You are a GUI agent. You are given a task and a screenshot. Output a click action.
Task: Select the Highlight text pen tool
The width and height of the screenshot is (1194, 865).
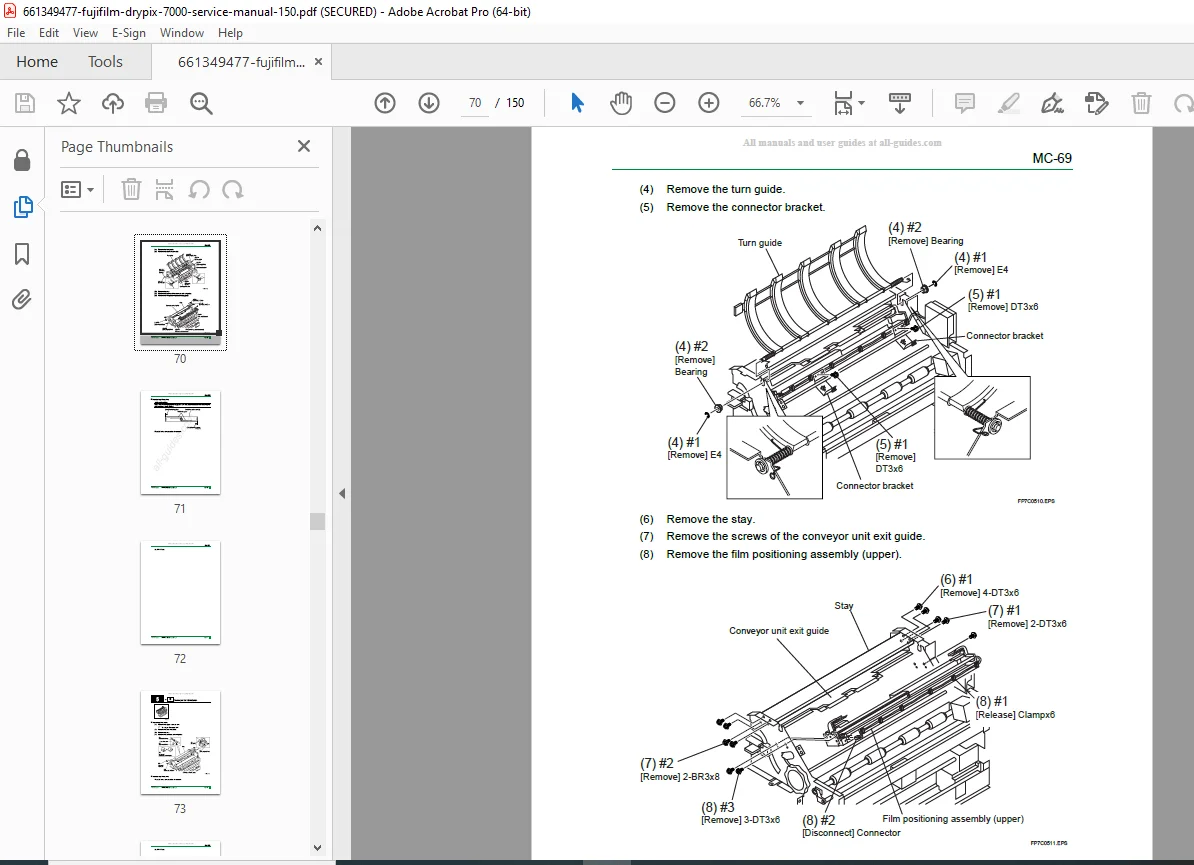click(x=1009, y=103)
